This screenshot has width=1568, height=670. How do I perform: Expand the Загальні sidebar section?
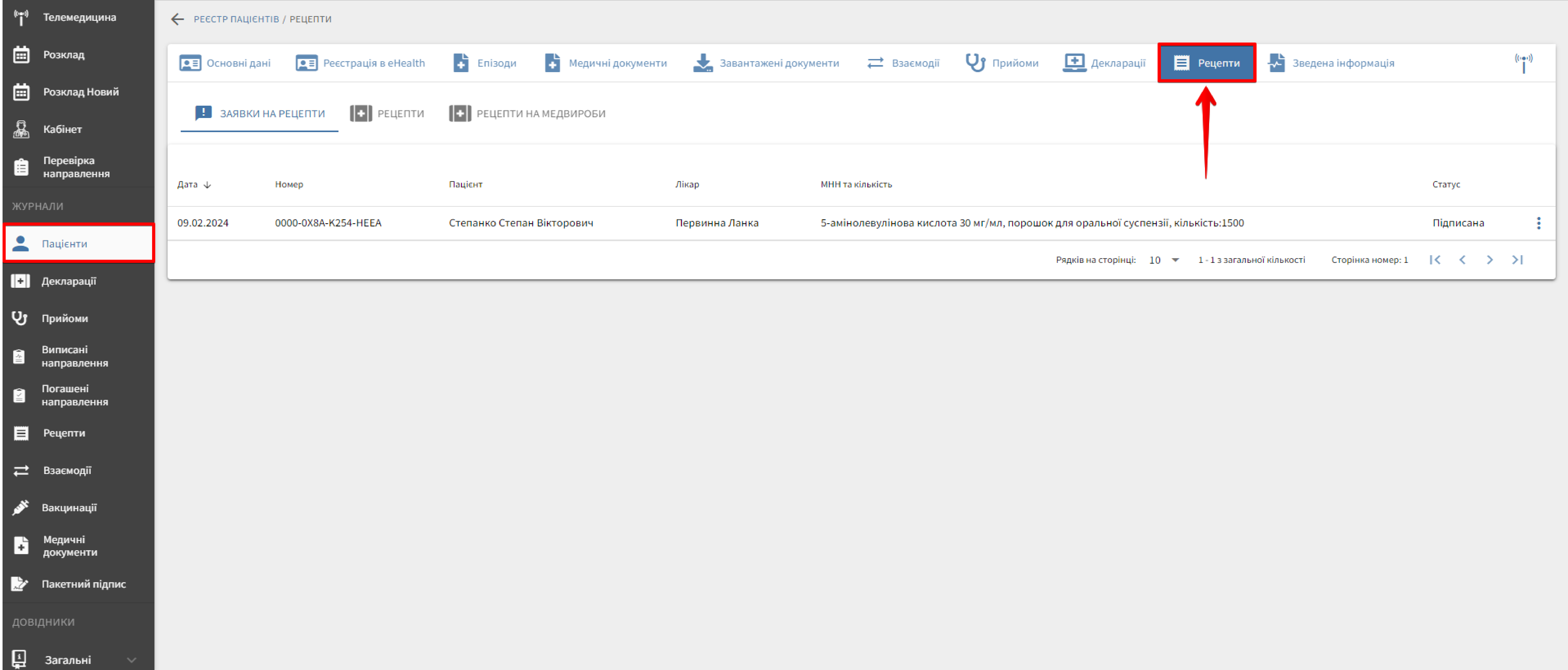(131, 660)
